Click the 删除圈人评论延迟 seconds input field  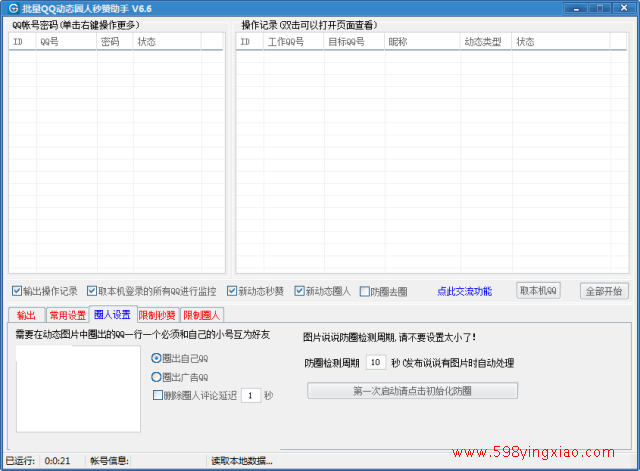click(251, 395)
